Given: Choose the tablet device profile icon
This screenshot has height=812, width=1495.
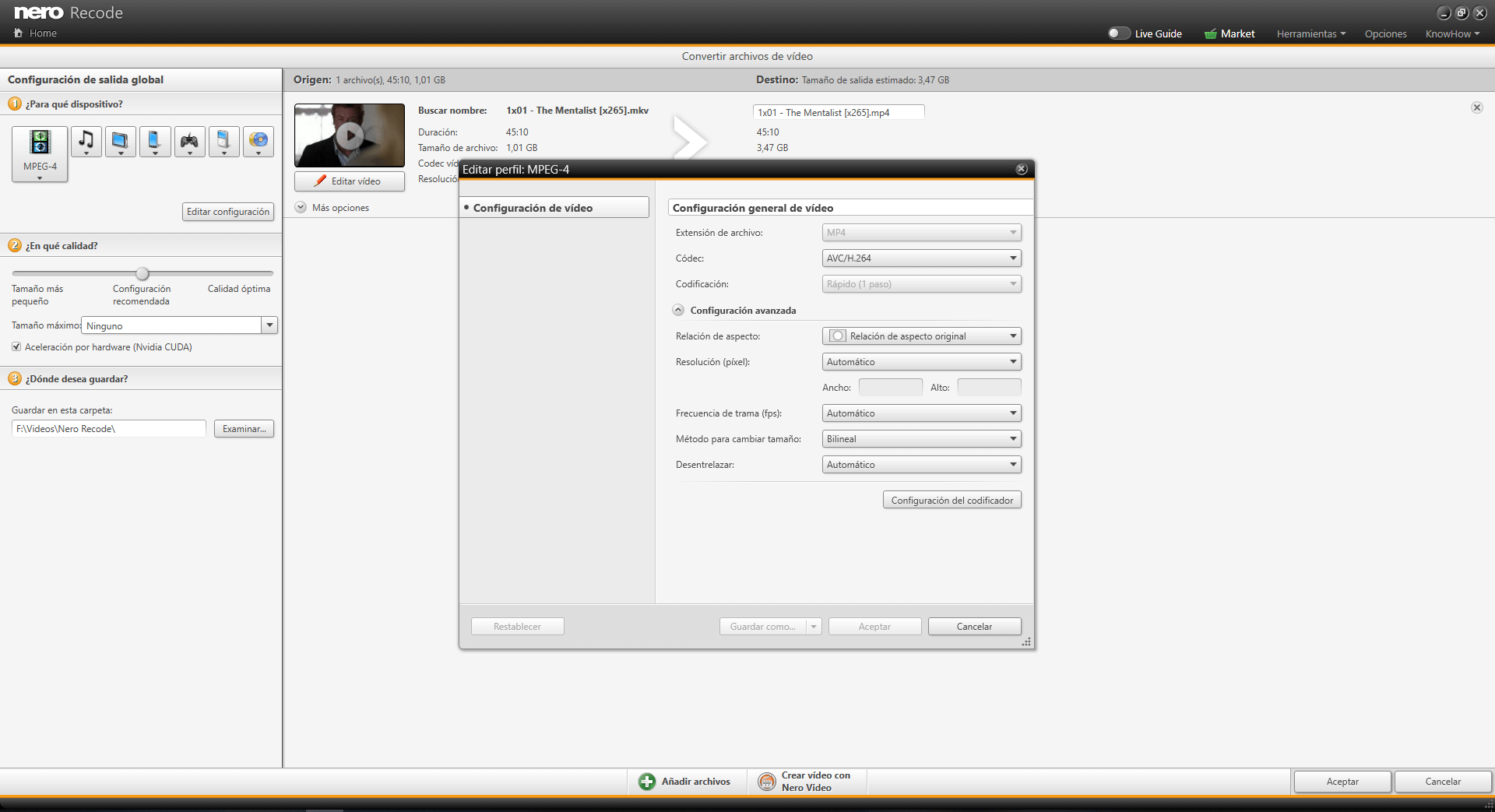Looking at the screenshot, I should pyautogui.click(x=121, y=142).
